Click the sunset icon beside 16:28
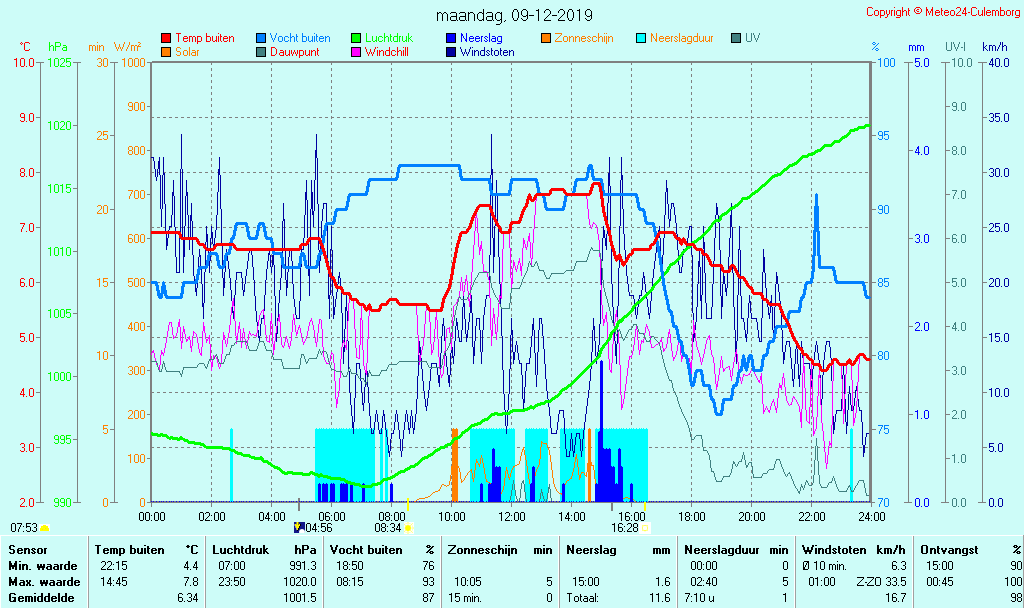This screenshot has height=608, width=1026. point(645,527)
